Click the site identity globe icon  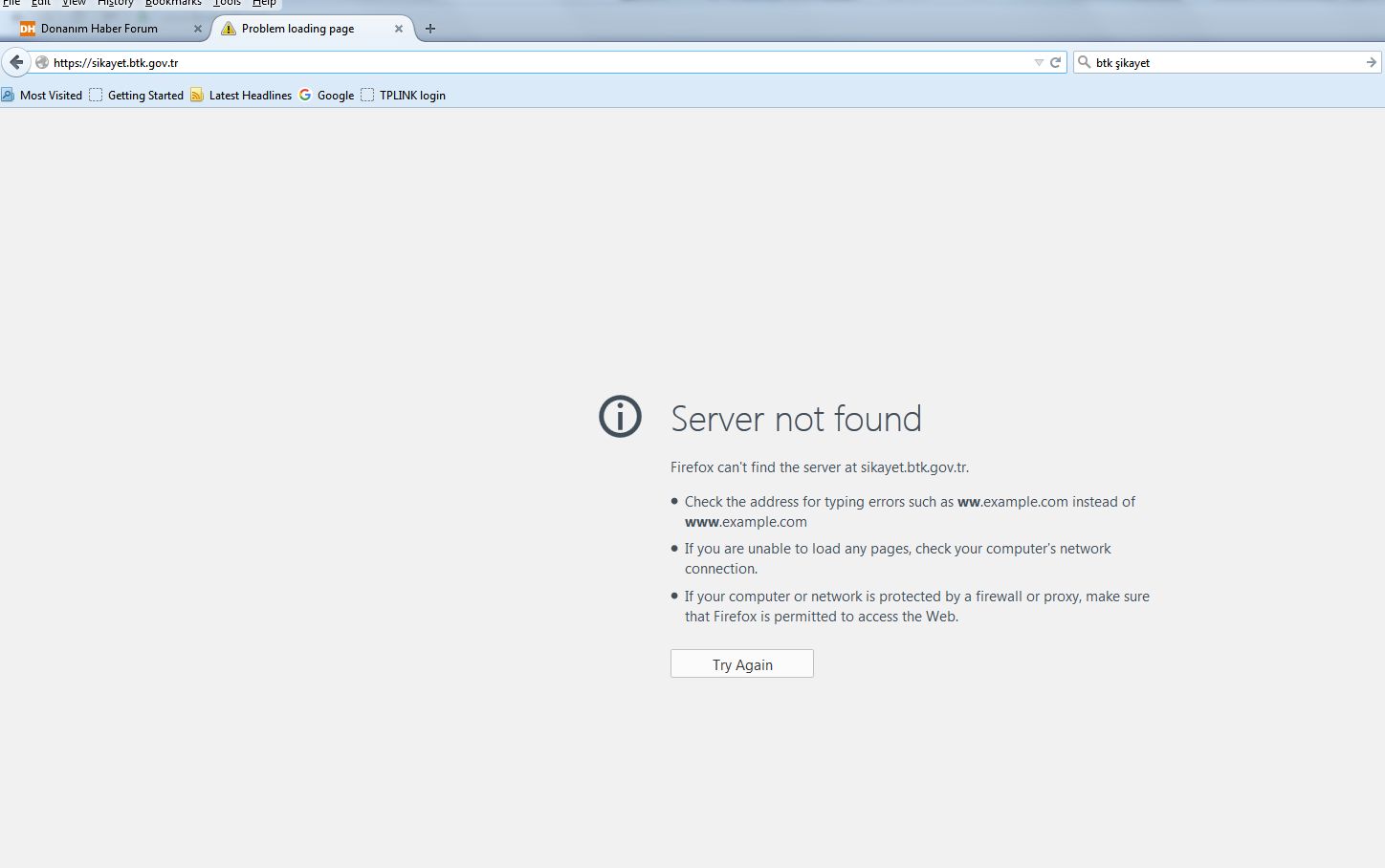pyautogui.click(x=42, y=62)
